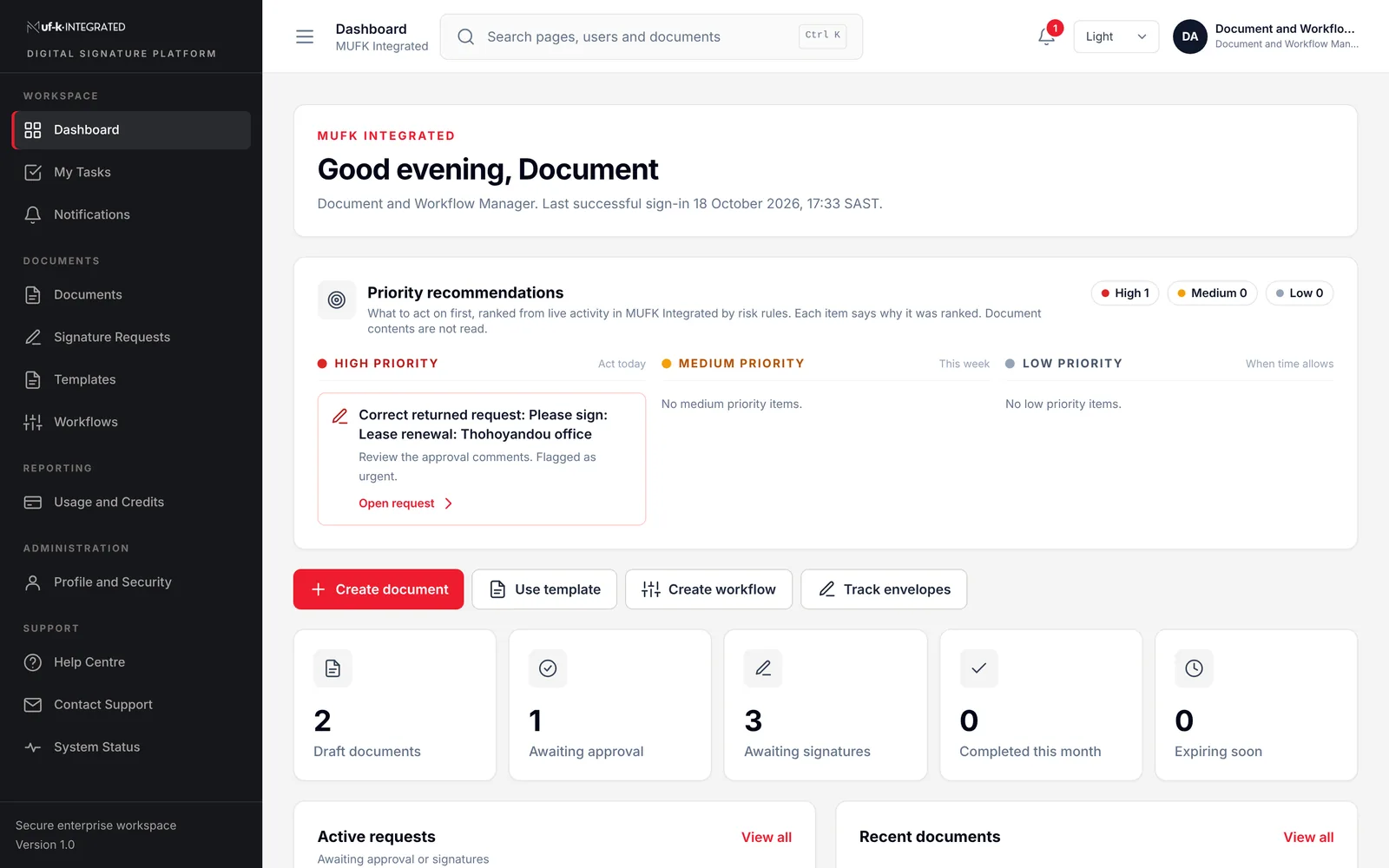The width and height of the screenshot is (1389, 868).
Task: Click the 'Draft documents' card label
Action: coord(367,752)
